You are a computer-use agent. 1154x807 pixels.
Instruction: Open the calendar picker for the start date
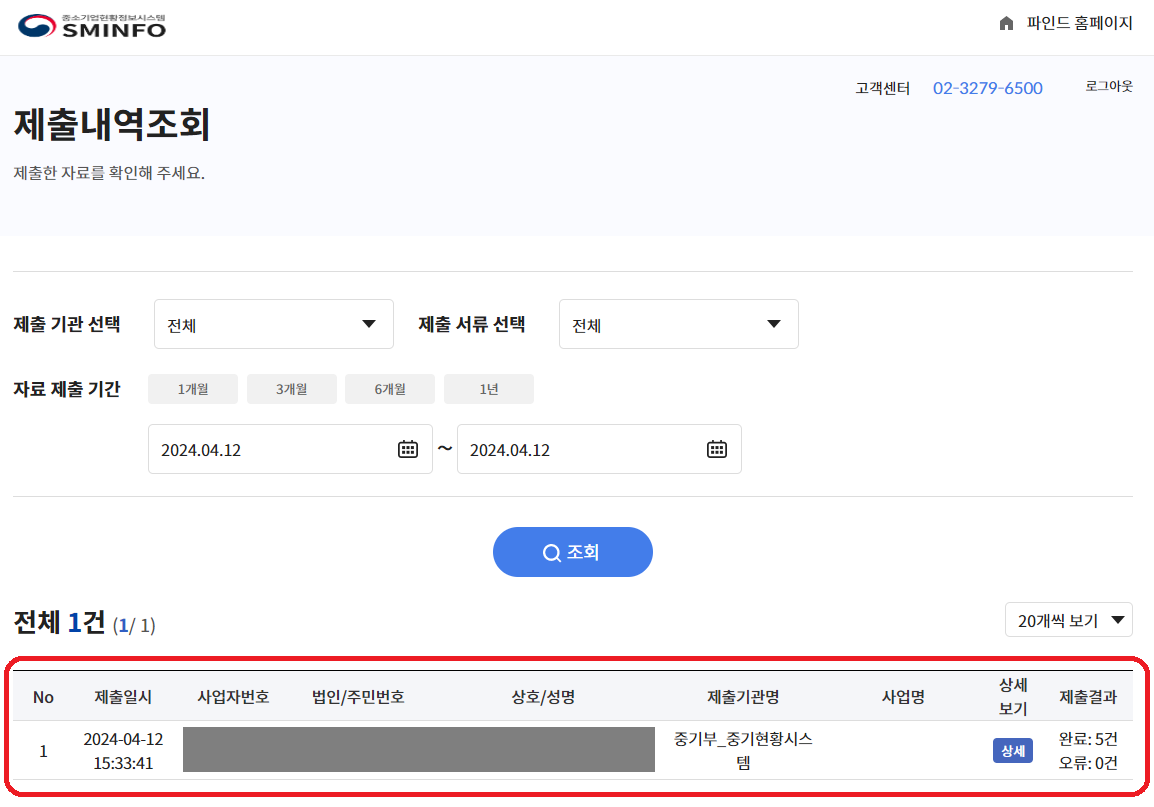tap(407, 449)
